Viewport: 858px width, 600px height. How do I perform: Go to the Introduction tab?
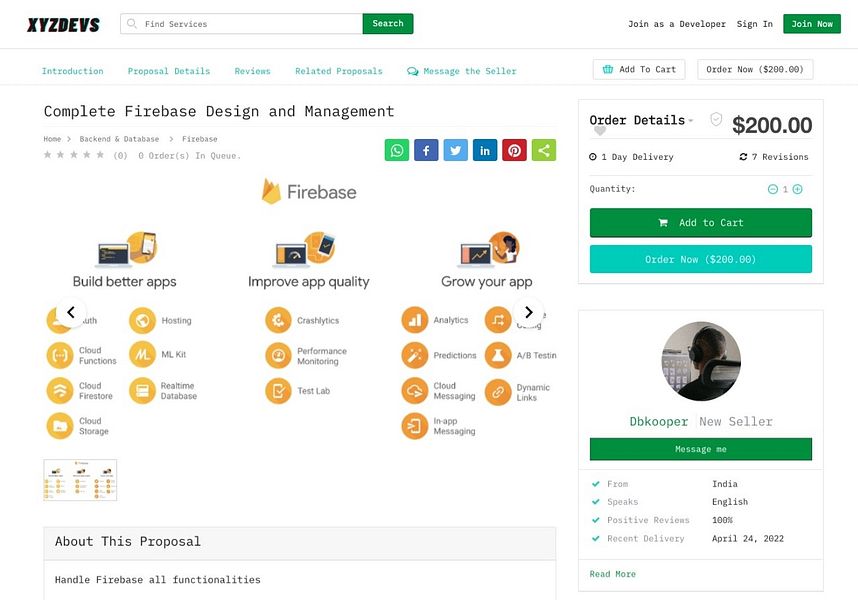point(73,71)
